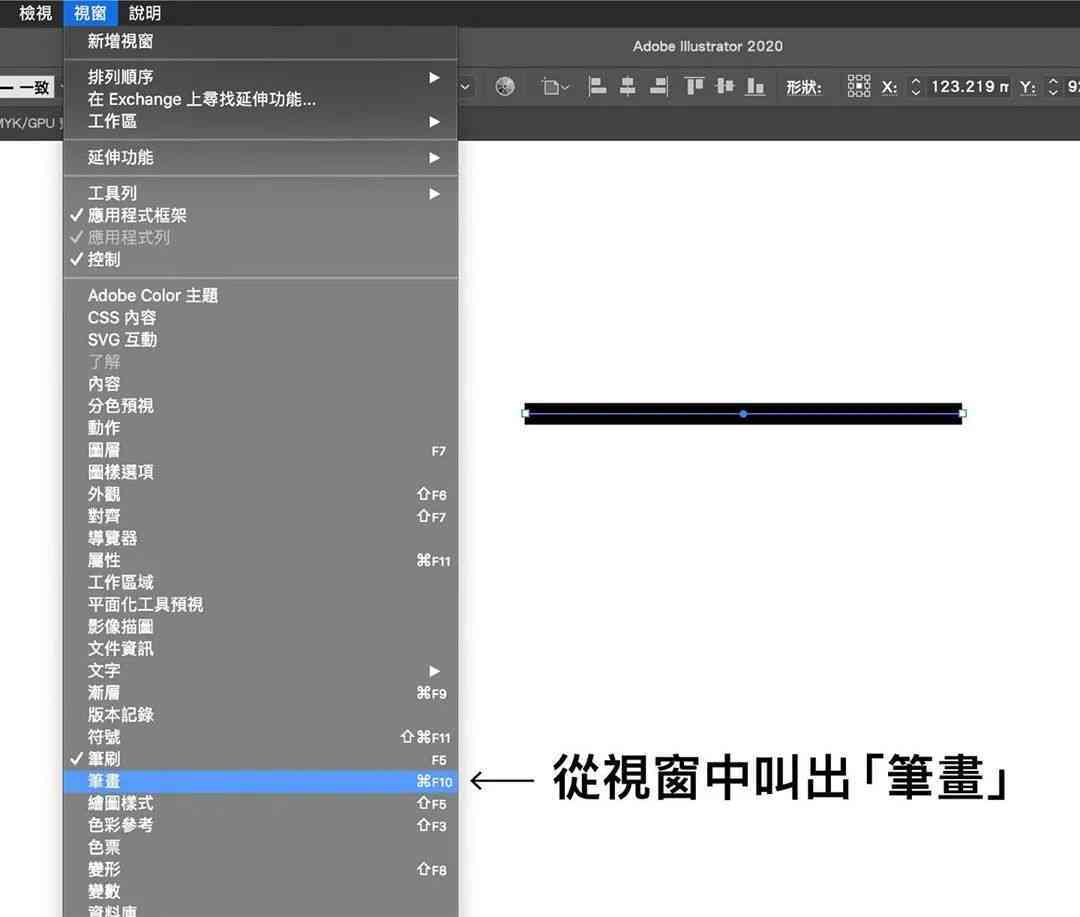Open the 屬性 panel item
1080x917 pixels.
260,561
